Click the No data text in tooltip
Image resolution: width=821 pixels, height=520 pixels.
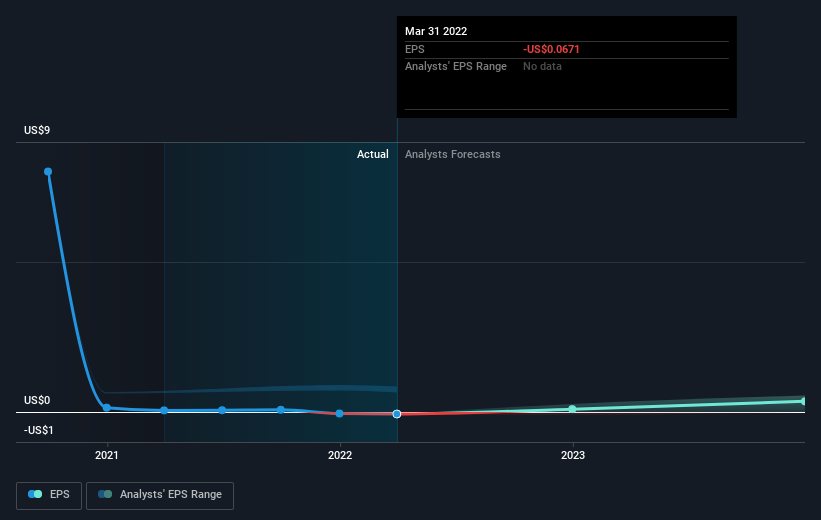(542, 67)
